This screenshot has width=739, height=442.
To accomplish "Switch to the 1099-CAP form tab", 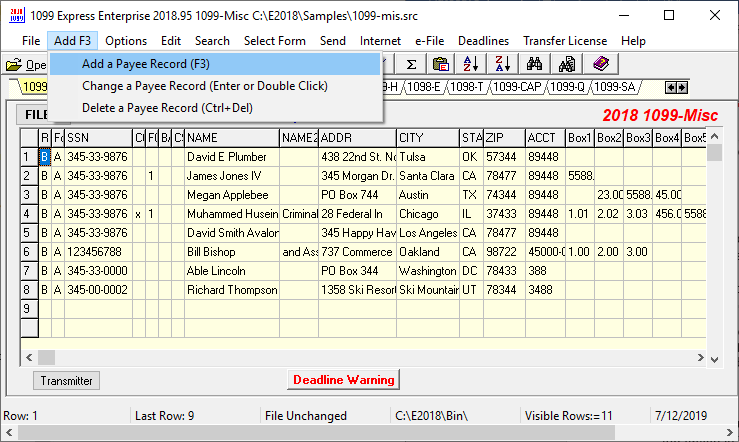I will point(517,87).
